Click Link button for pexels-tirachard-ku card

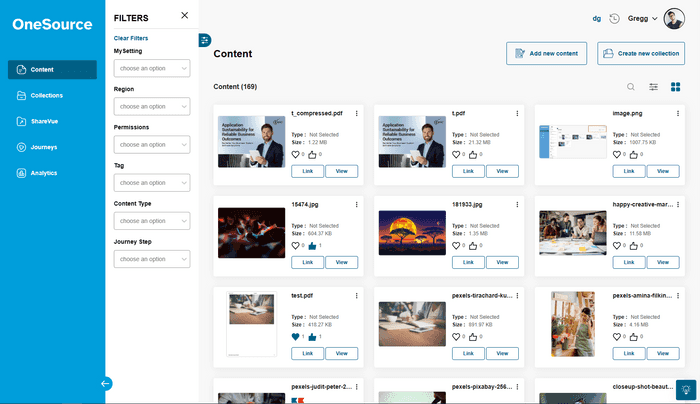pos(468,354)
